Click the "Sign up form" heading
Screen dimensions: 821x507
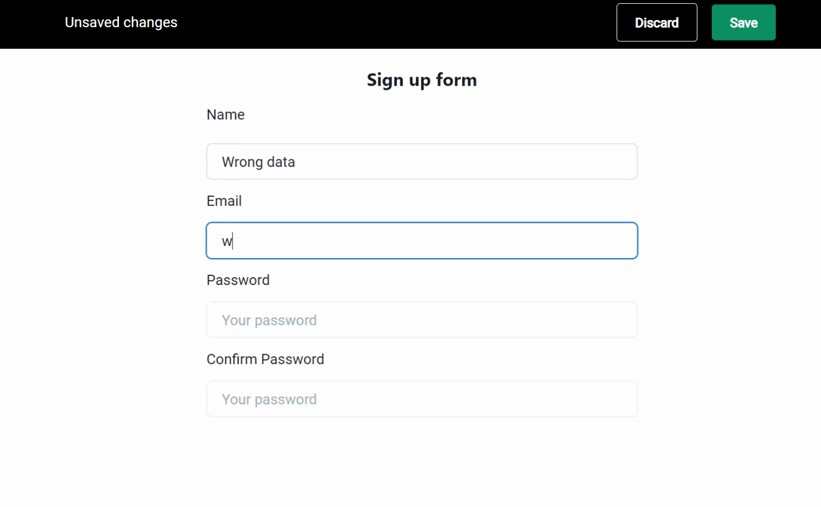pyautogui.click(x=421, y=80)
